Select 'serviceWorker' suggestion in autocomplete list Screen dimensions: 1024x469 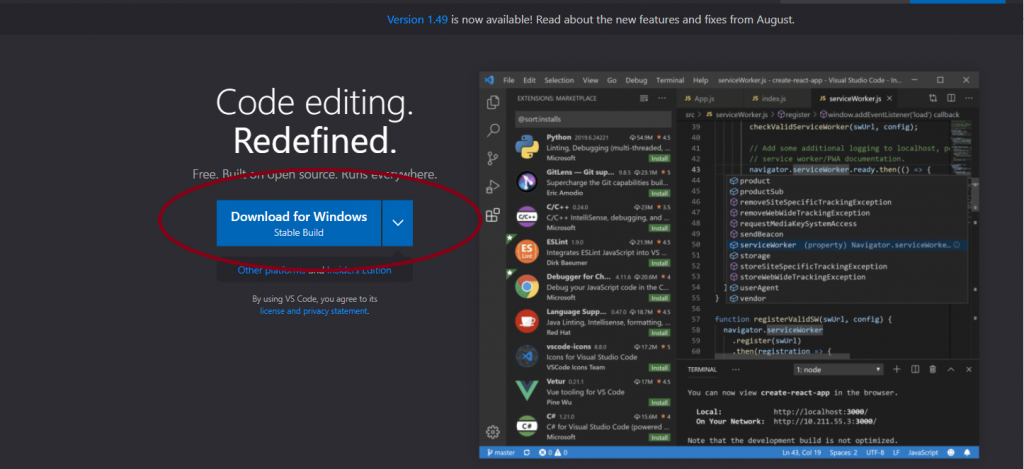coord(847,245)
